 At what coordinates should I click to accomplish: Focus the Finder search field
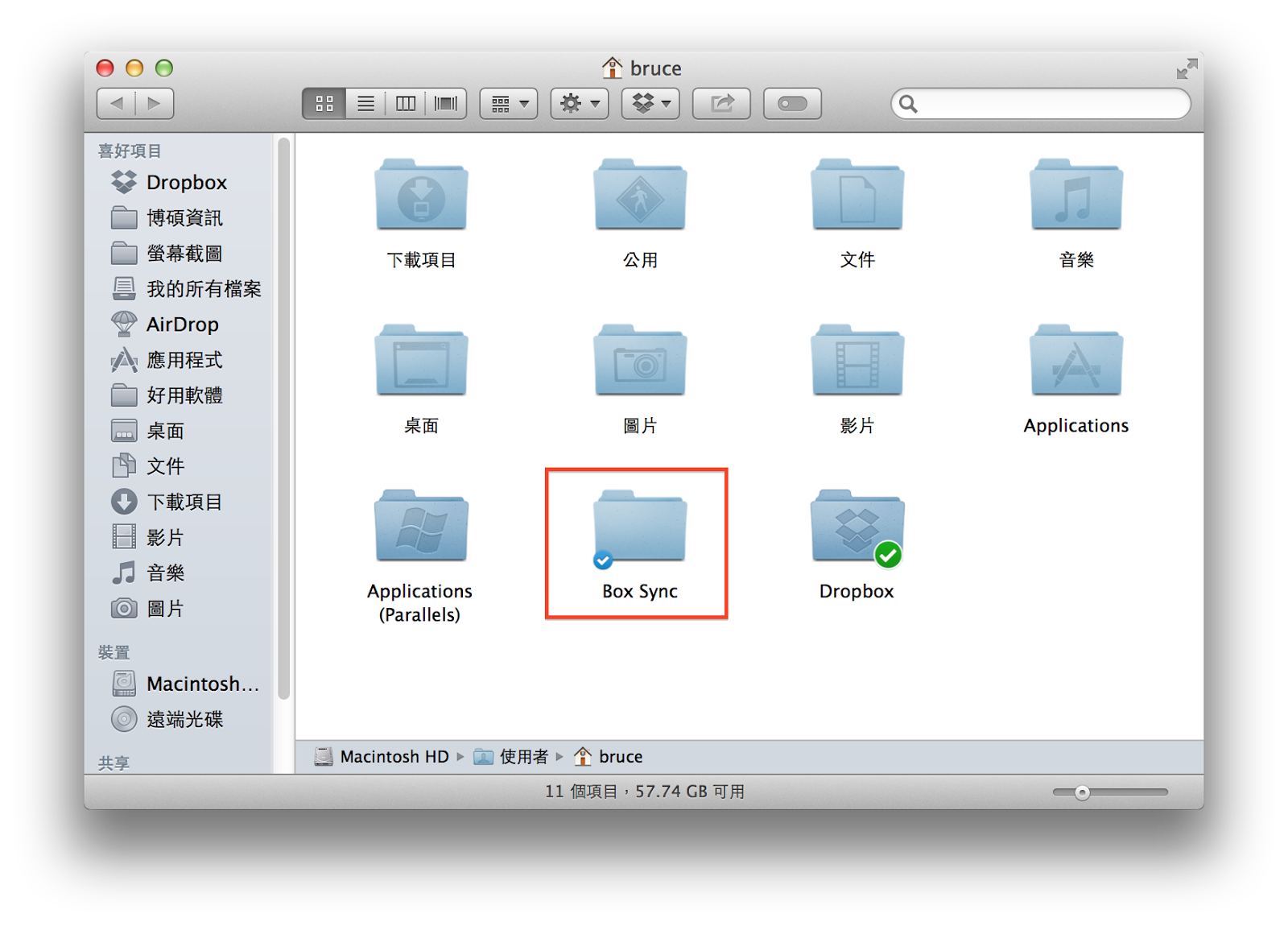tap(1041, 103)
